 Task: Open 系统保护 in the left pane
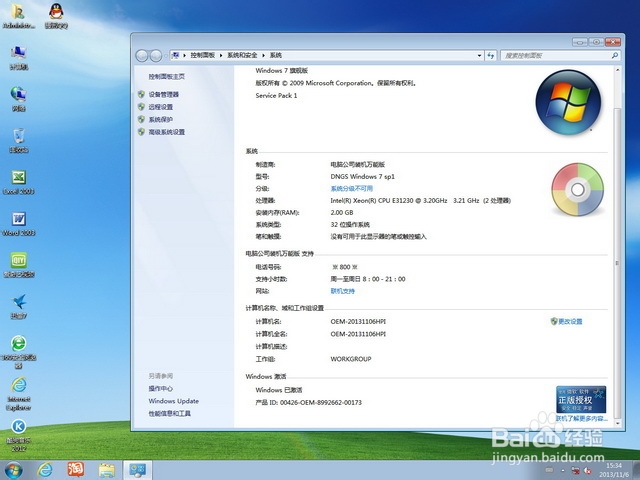pos(160,120)
